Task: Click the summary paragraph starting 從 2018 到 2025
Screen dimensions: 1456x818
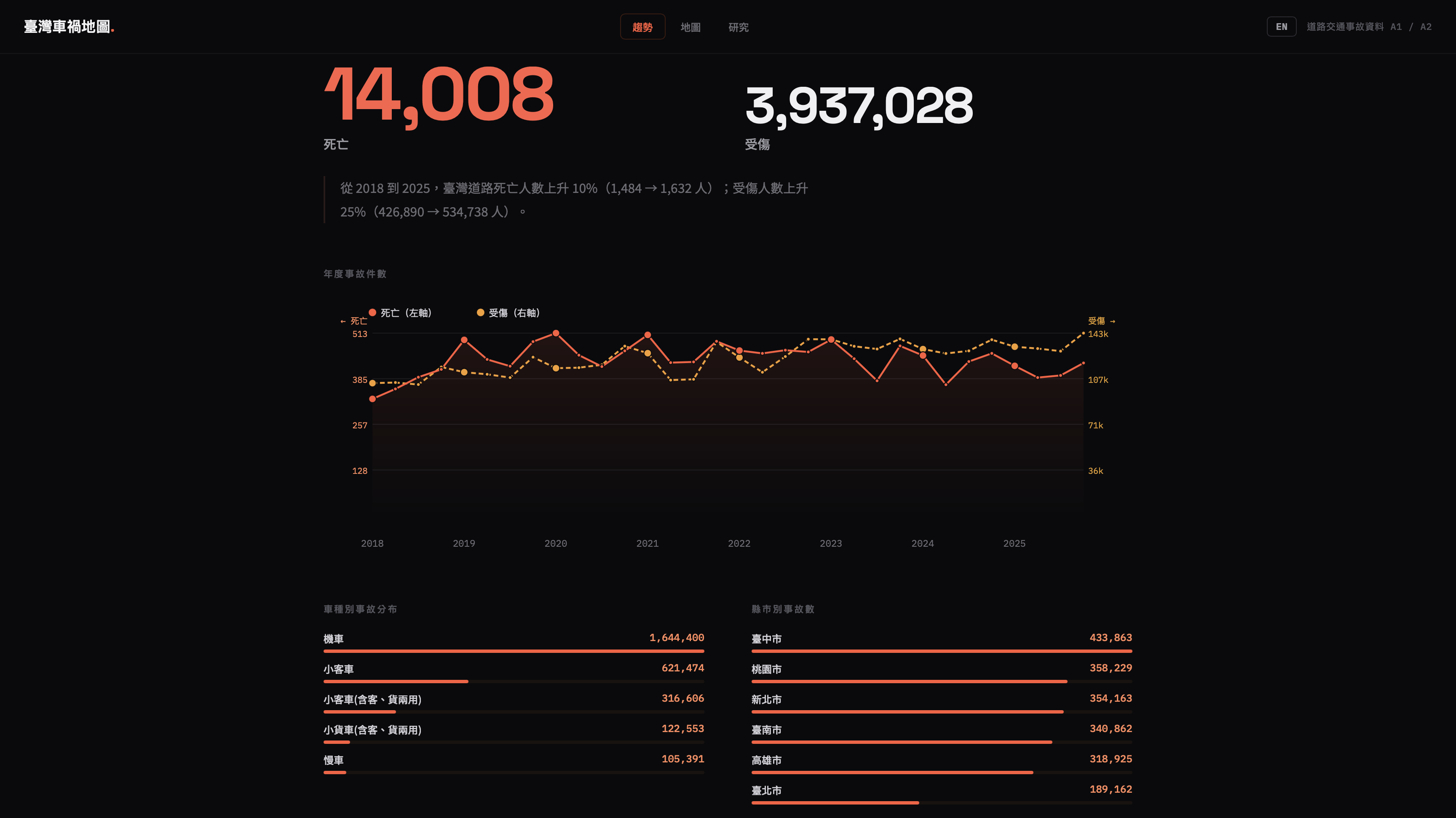Action: [x=574, y=200]
